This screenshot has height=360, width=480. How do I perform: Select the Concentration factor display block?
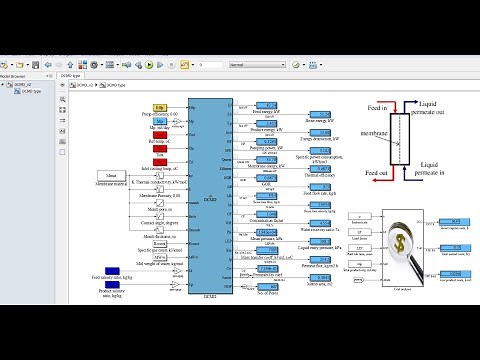tap(267, 214)
